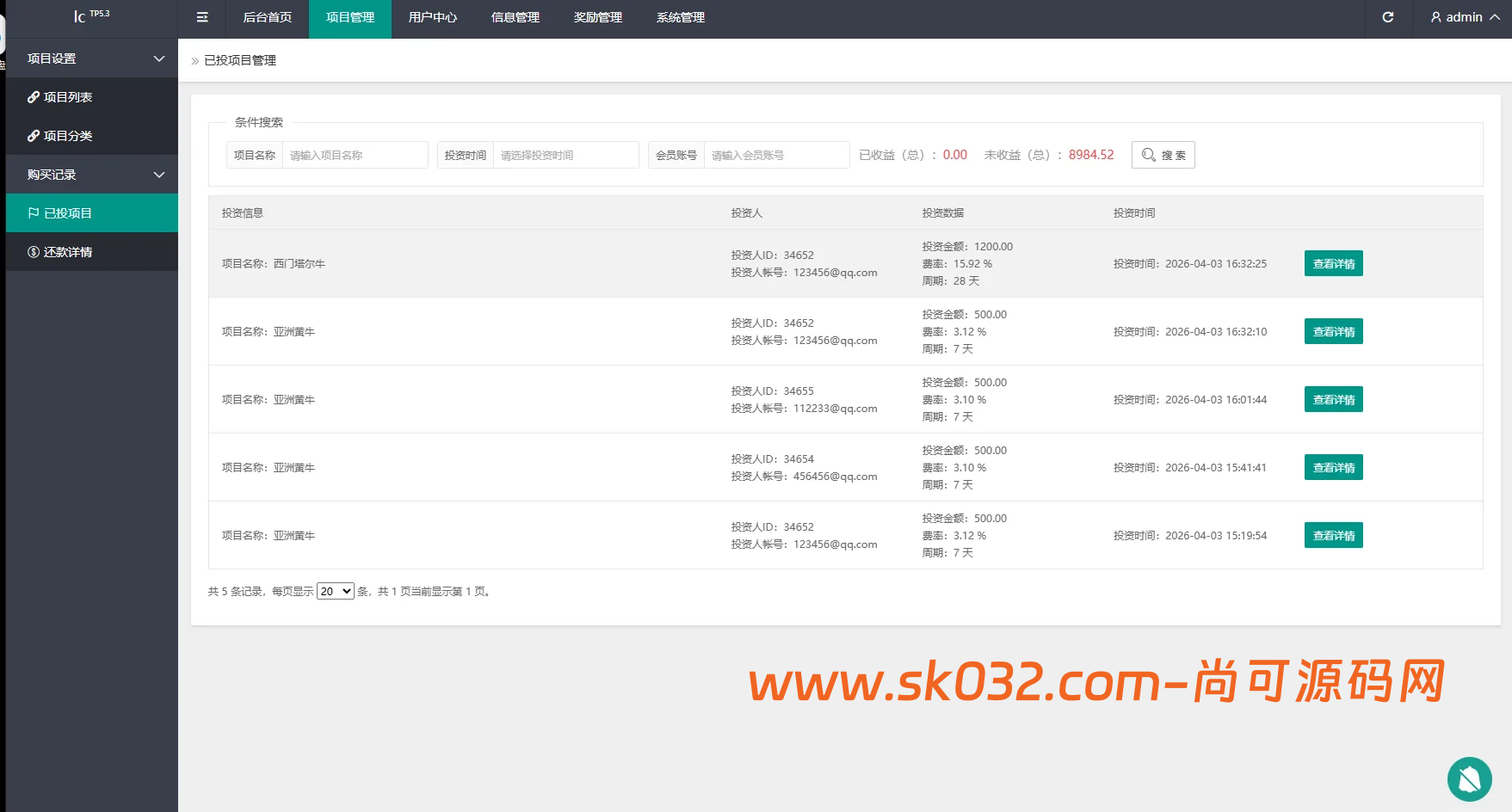Click the 条件搜索 fieldset legend
This screenshot has width=1512, height=812.
coord(259,122)
